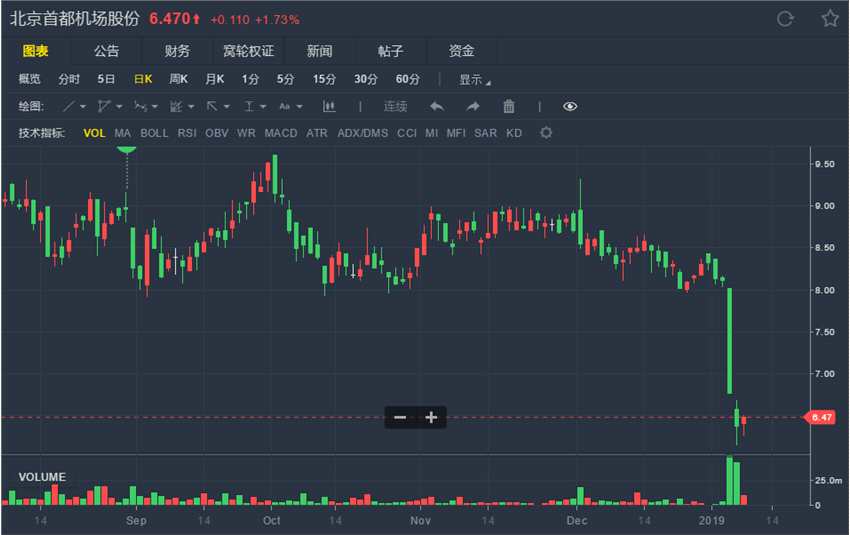
Task: Add stock to favorites with star icon
Action: tap(830, 19)
